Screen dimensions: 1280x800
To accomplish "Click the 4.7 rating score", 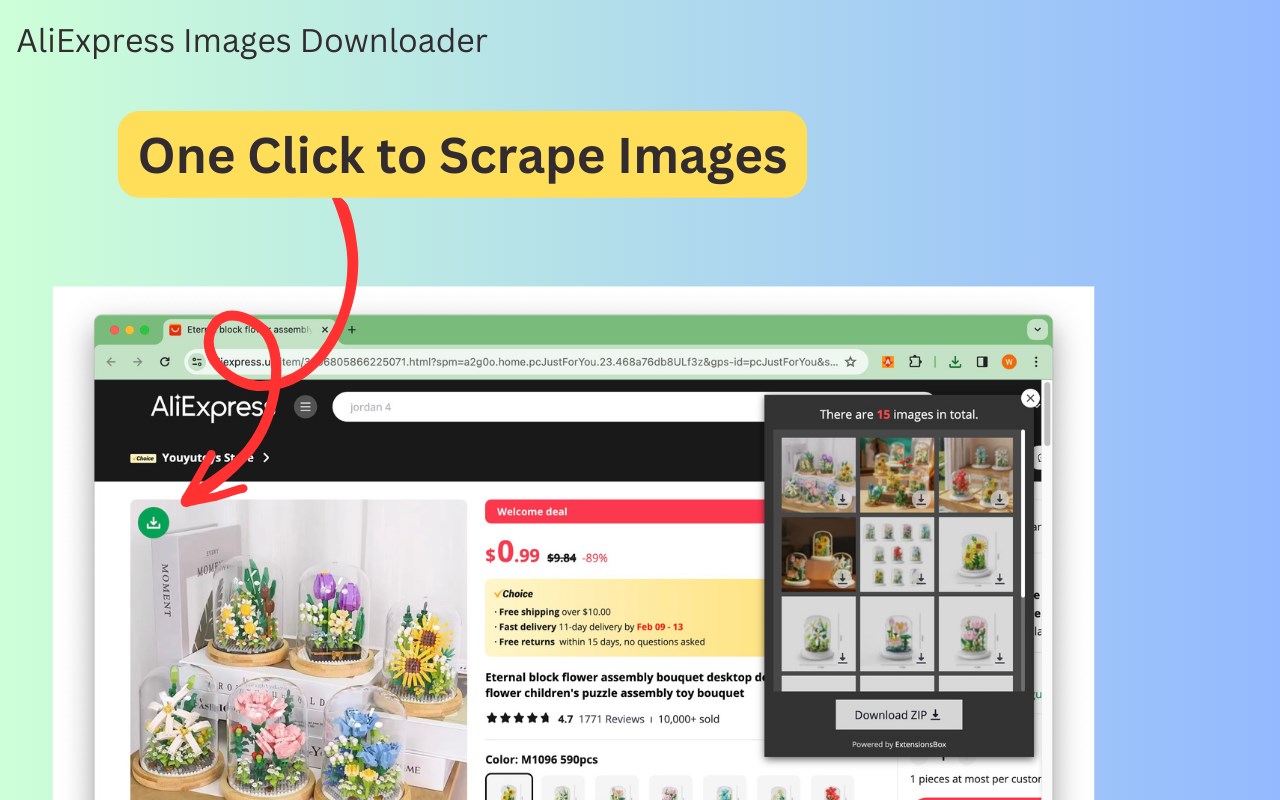I will tap(565, 718).
